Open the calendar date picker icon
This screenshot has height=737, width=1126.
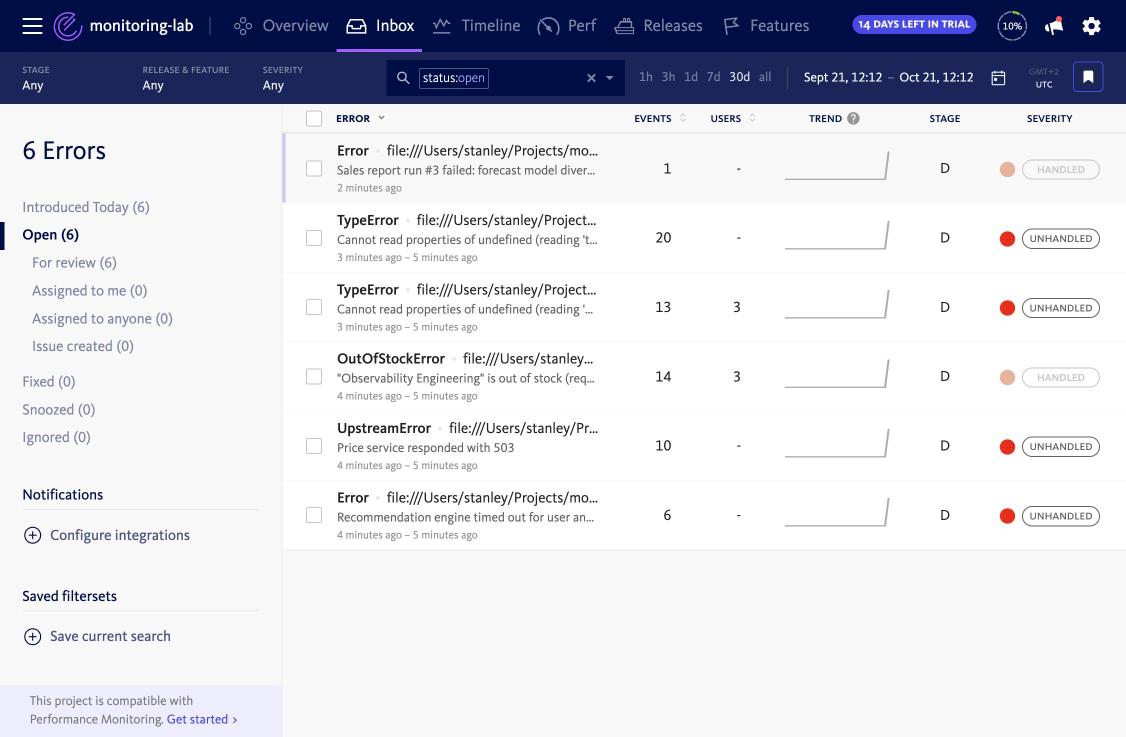click(998, 78)
